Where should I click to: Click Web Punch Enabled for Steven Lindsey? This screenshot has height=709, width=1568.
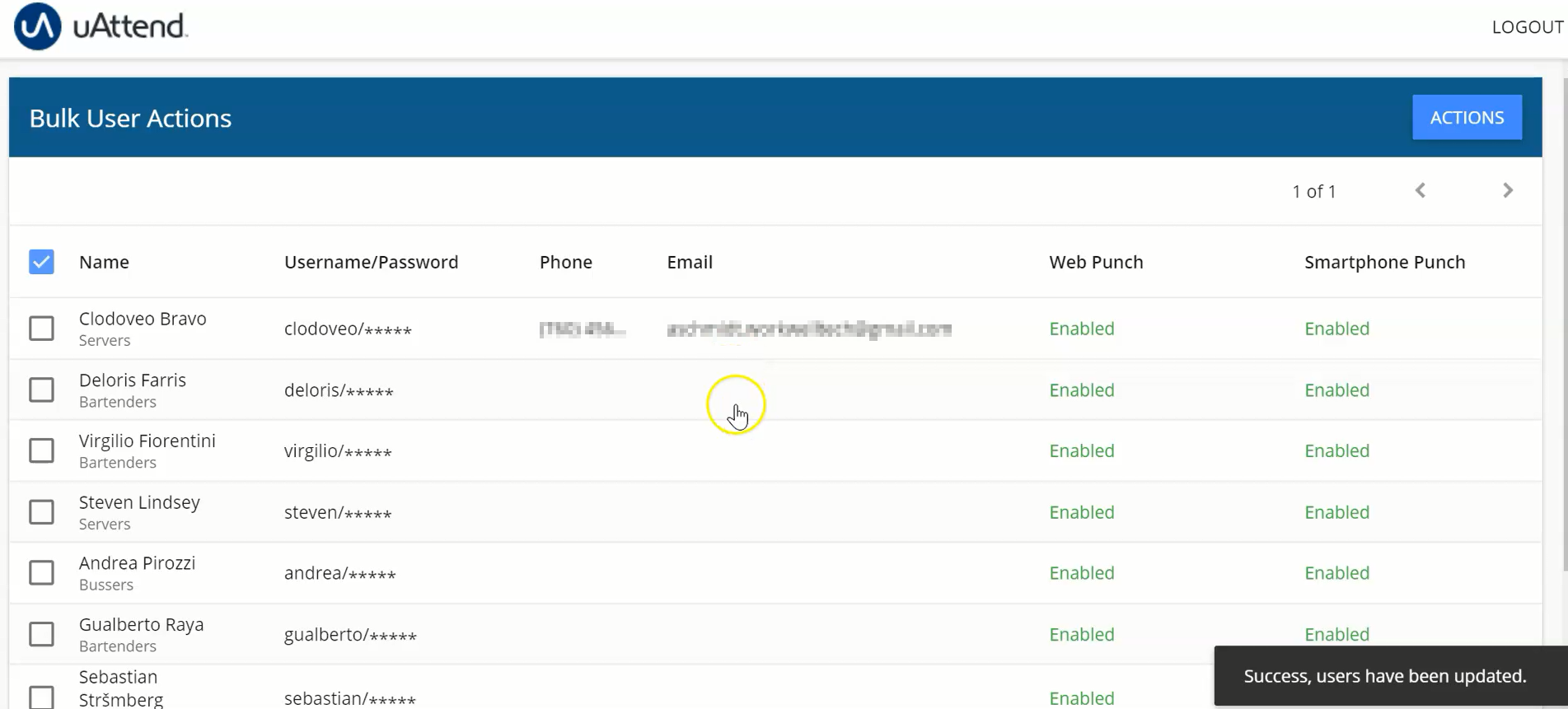tap(1082, 512)
